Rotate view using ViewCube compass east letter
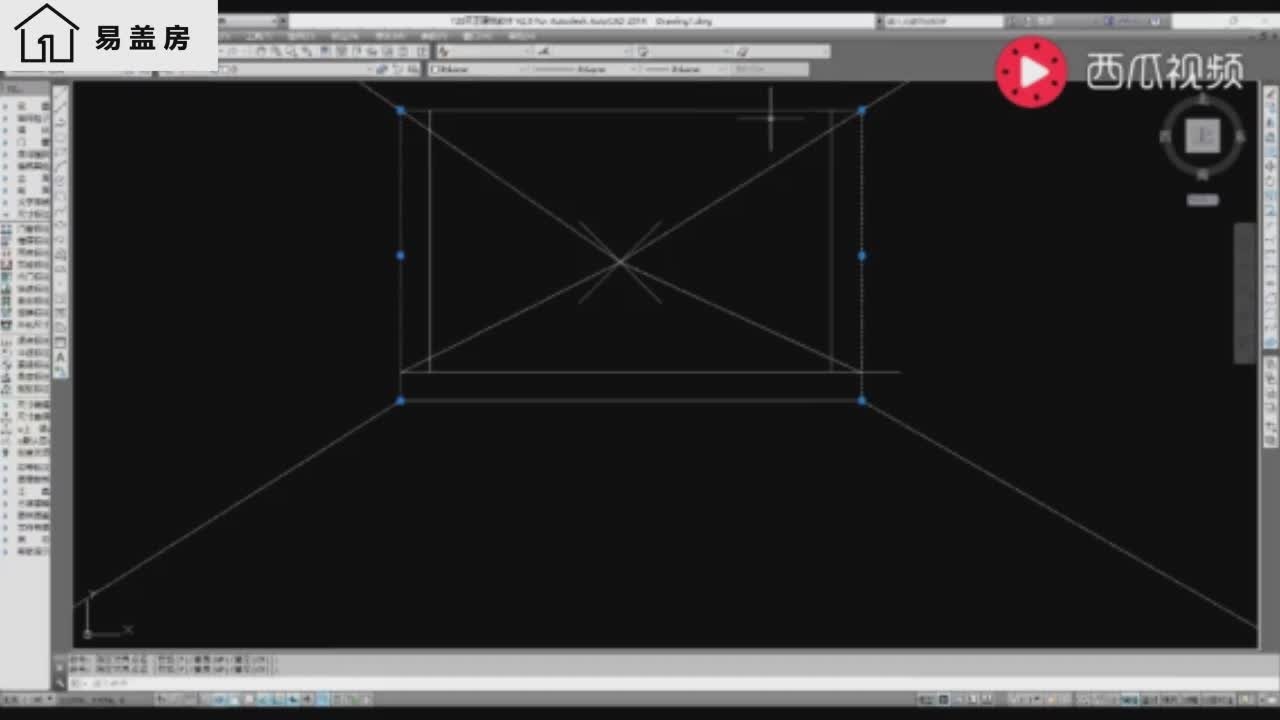The image size is (1280, 720). (1240, 137)
